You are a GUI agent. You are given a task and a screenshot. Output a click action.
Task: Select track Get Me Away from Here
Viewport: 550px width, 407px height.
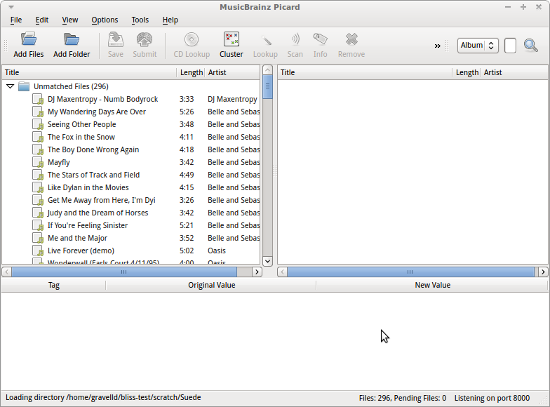(101, 200)
